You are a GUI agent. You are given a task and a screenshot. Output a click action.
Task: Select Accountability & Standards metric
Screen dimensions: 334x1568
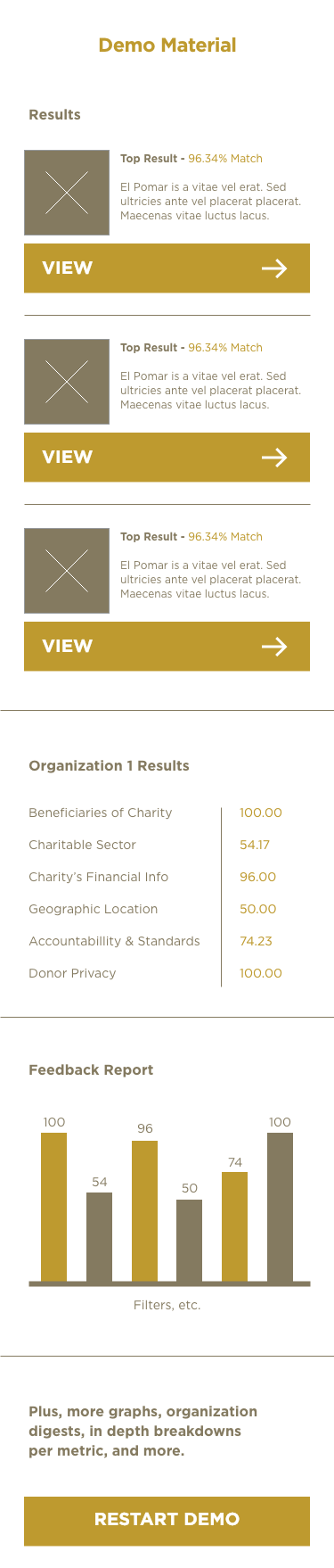[114, 941]
